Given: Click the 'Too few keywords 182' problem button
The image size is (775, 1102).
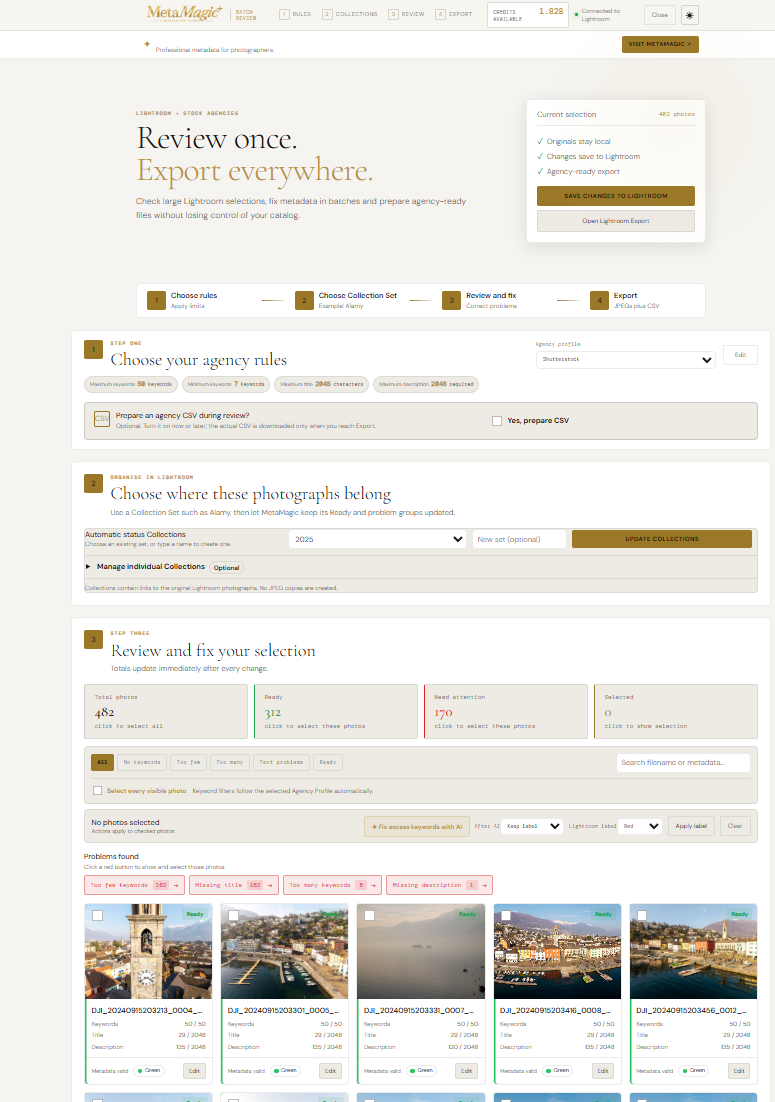Looking at the screenshot, I should click(x=134, y=885).
